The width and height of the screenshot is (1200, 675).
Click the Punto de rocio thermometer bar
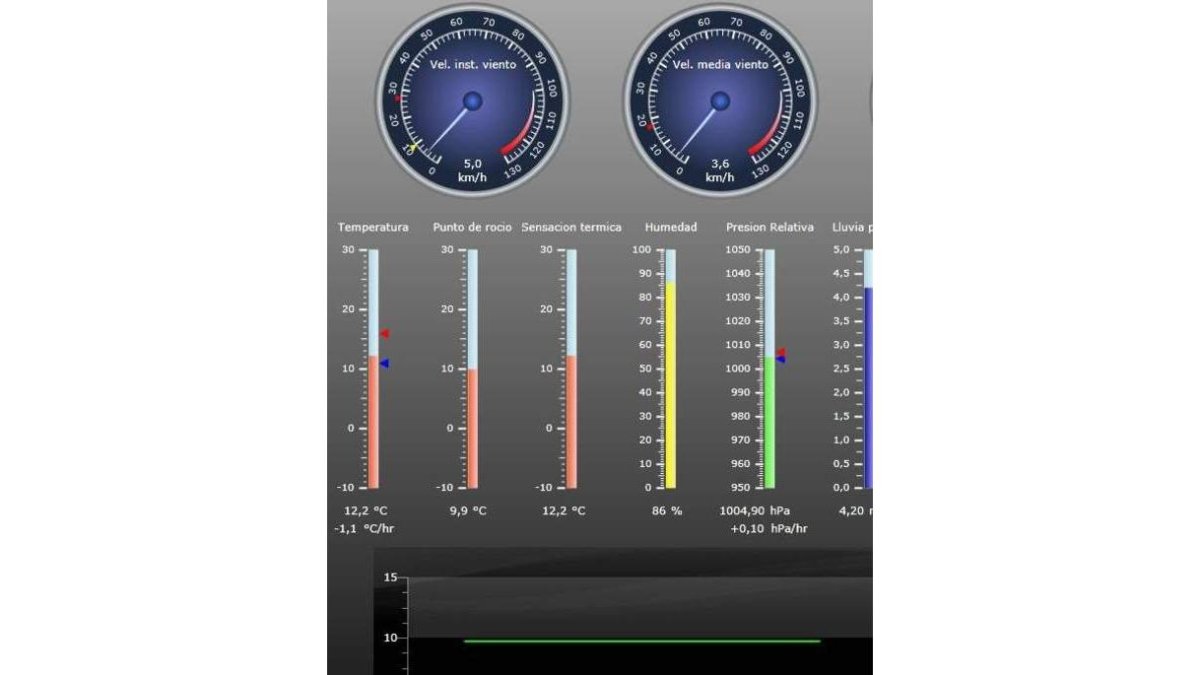coord(473,368)
